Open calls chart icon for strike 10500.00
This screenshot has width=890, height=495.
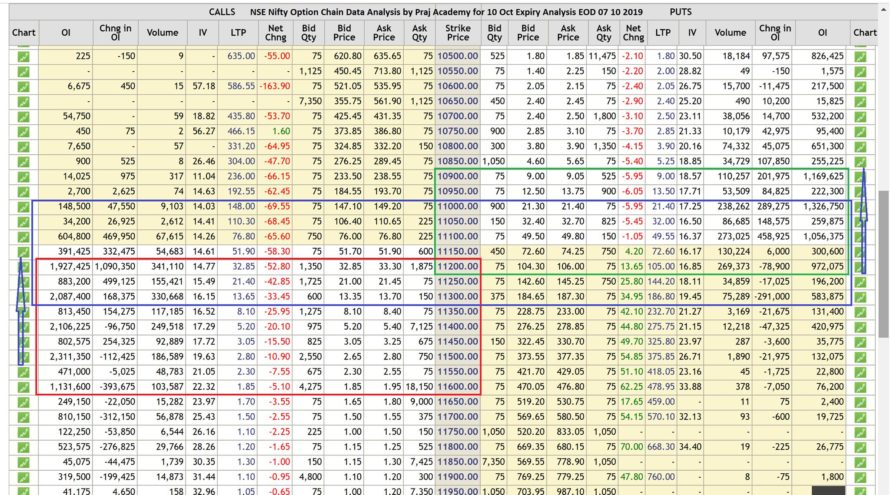[x=23, y=57]
